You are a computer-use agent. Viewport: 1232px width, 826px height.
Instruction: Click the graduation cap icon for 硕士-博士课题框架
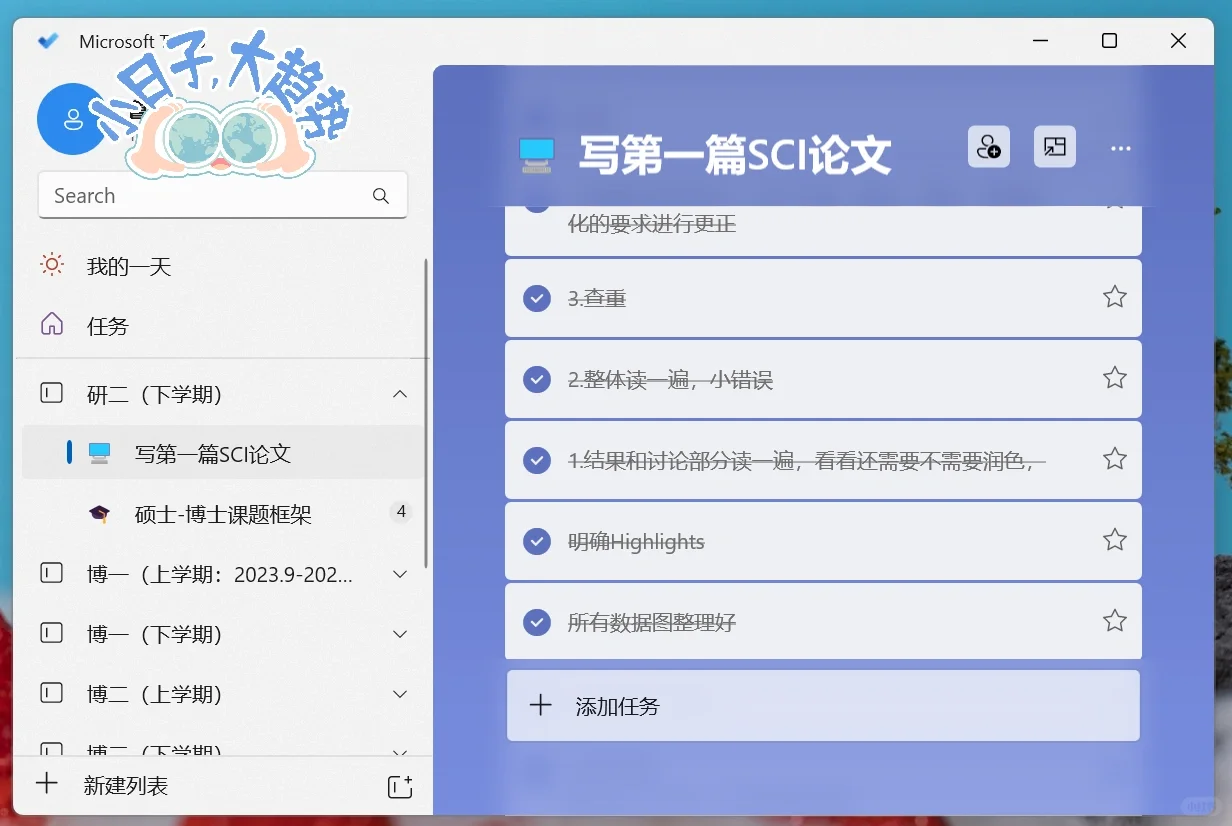(98, 514)
